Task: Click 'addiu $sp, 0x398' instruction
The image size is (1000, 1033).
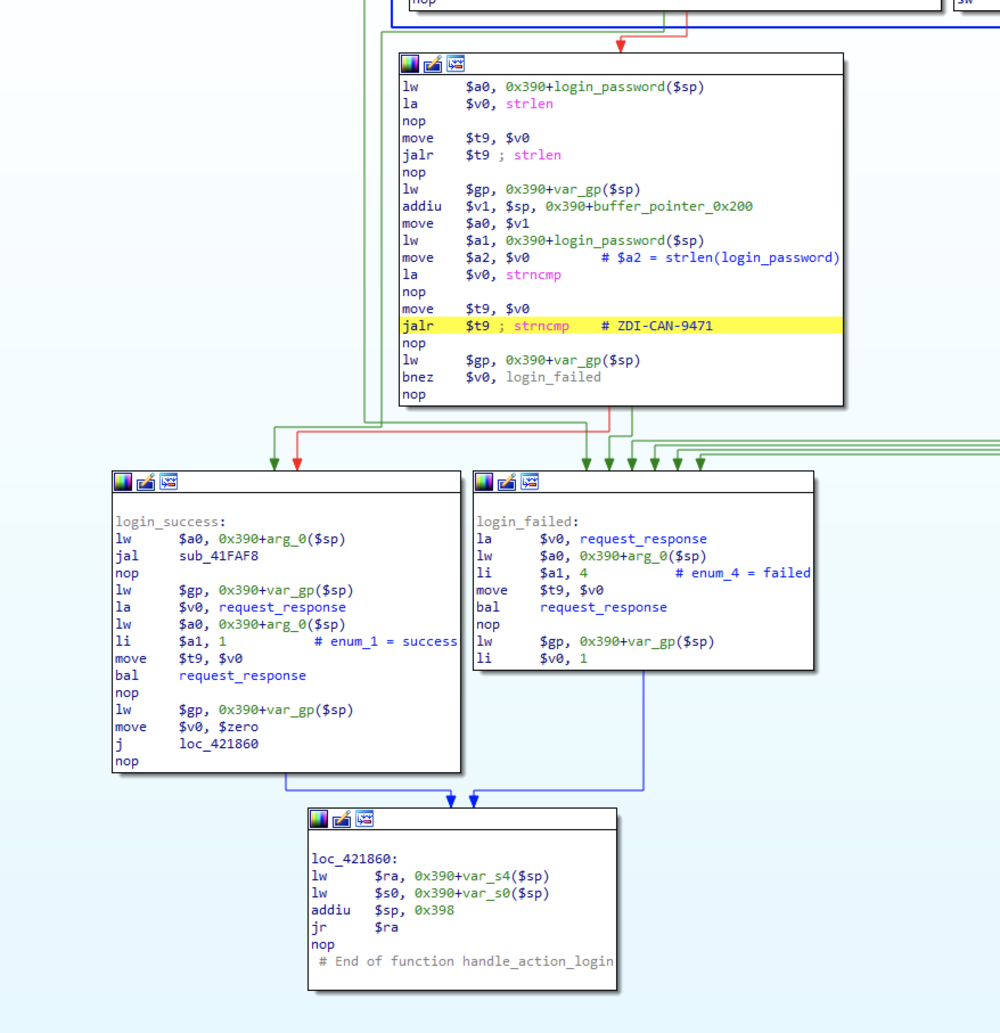Action: click(x=383, y=910)
